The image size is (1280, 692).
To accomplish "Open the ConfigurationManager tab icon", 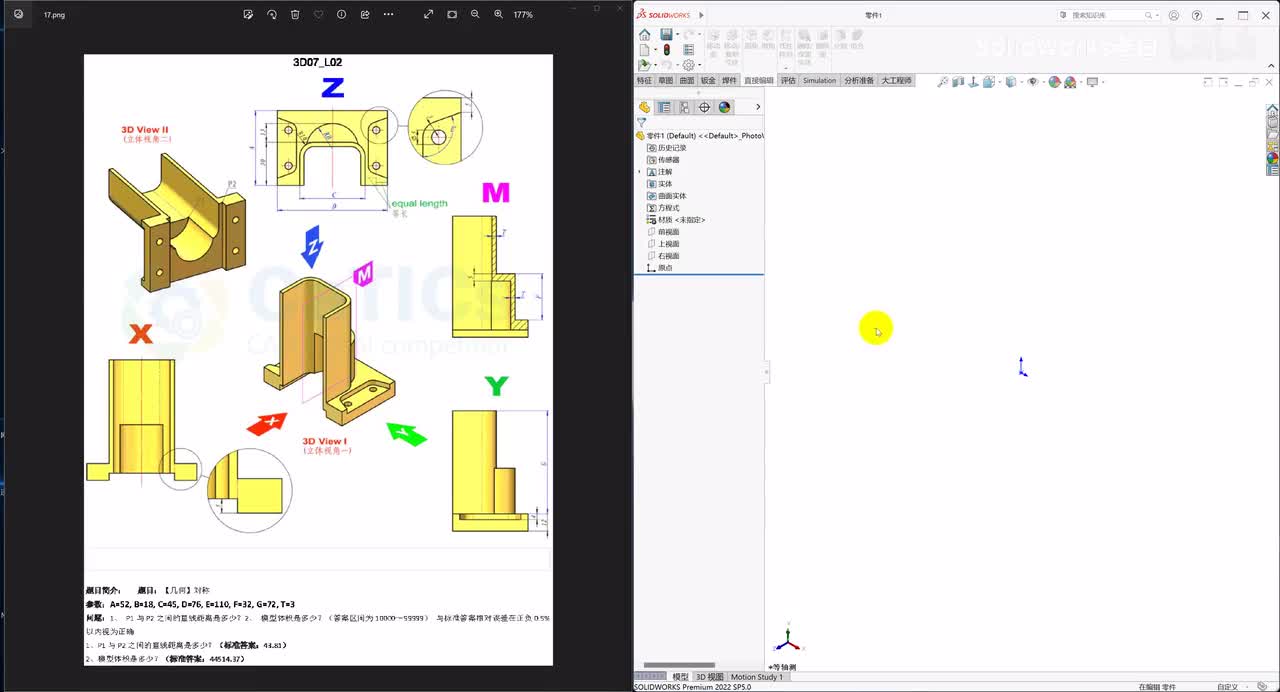I will [684, 107].
